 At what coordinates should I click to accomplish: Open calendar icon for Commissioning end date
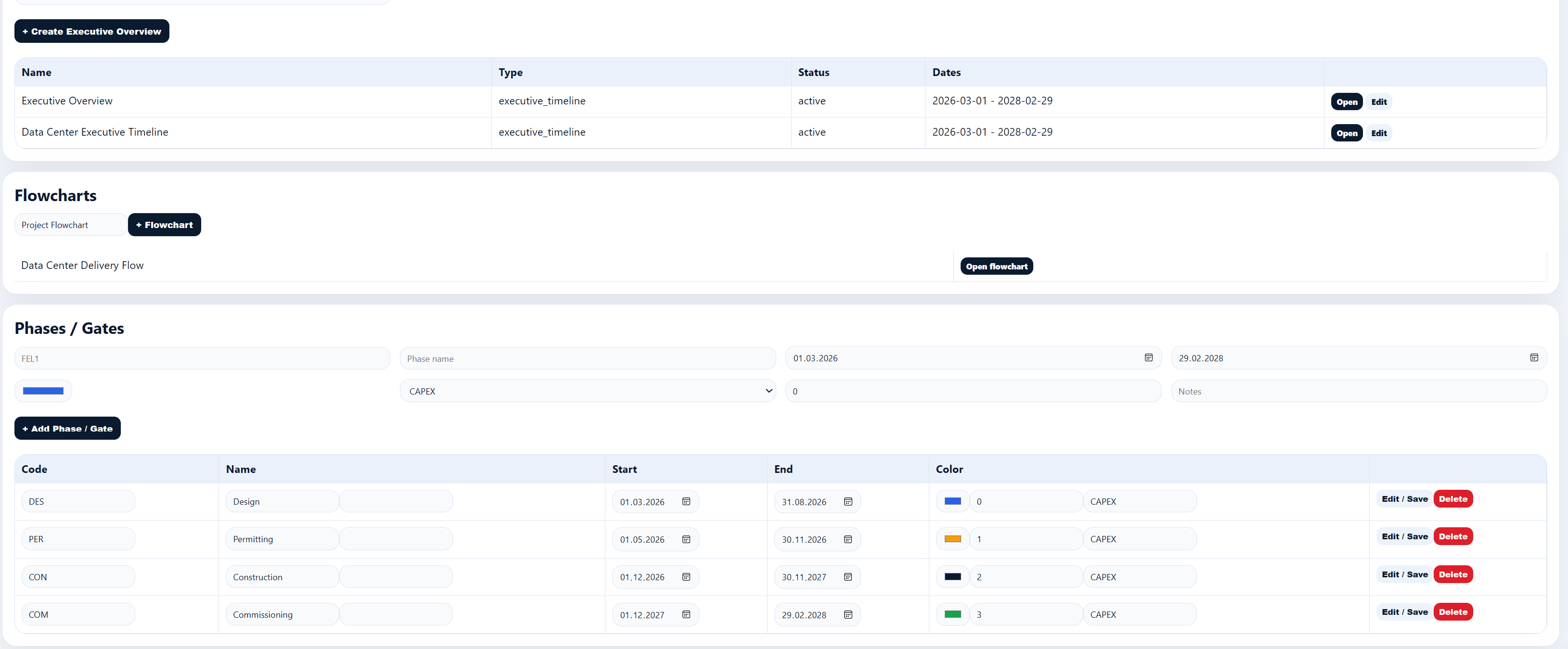848,614
